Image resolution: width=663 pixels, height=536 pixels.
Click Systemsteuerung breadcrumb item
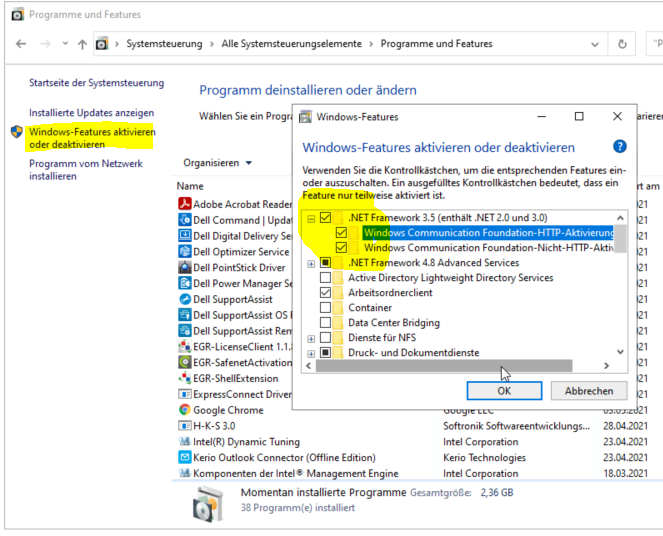[x=164, y=44]
